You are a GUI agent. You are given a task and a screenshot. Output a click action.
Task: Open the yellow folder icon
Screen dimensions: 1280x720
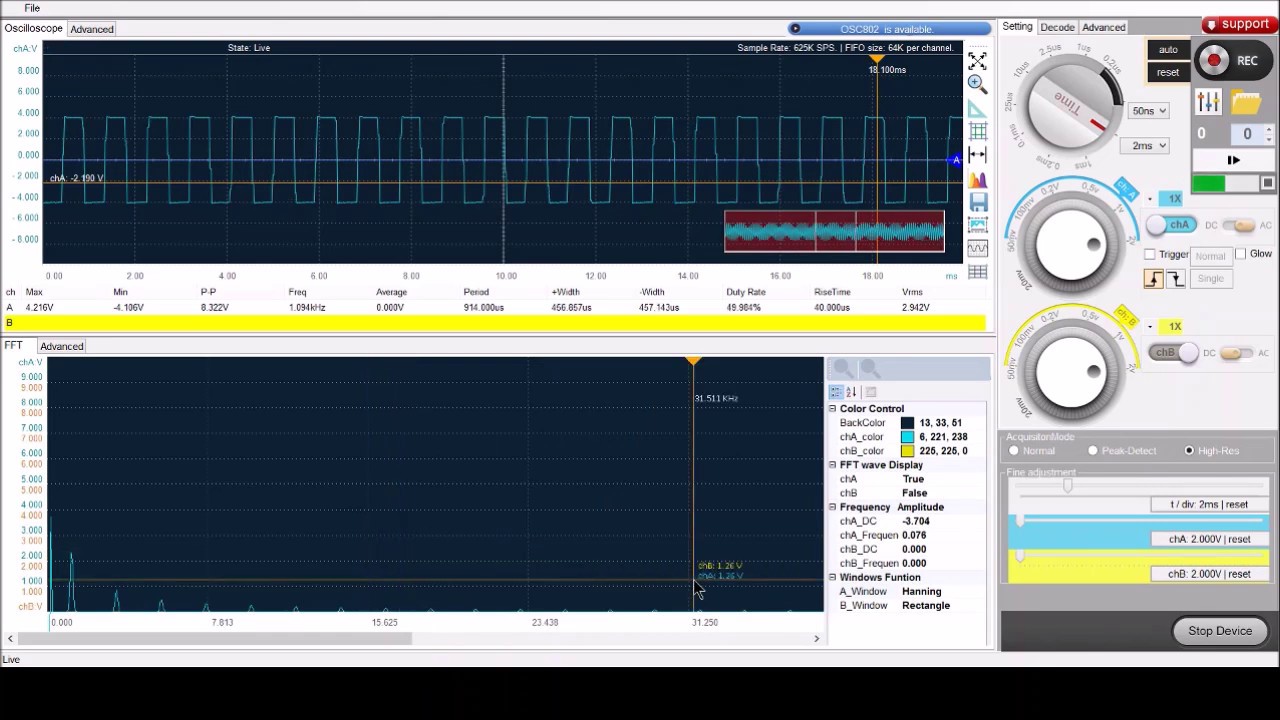point(1246,101)
